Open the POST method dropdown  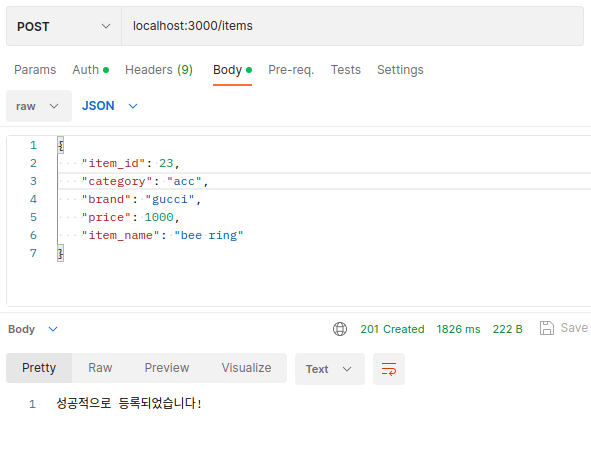coord(64,26)
